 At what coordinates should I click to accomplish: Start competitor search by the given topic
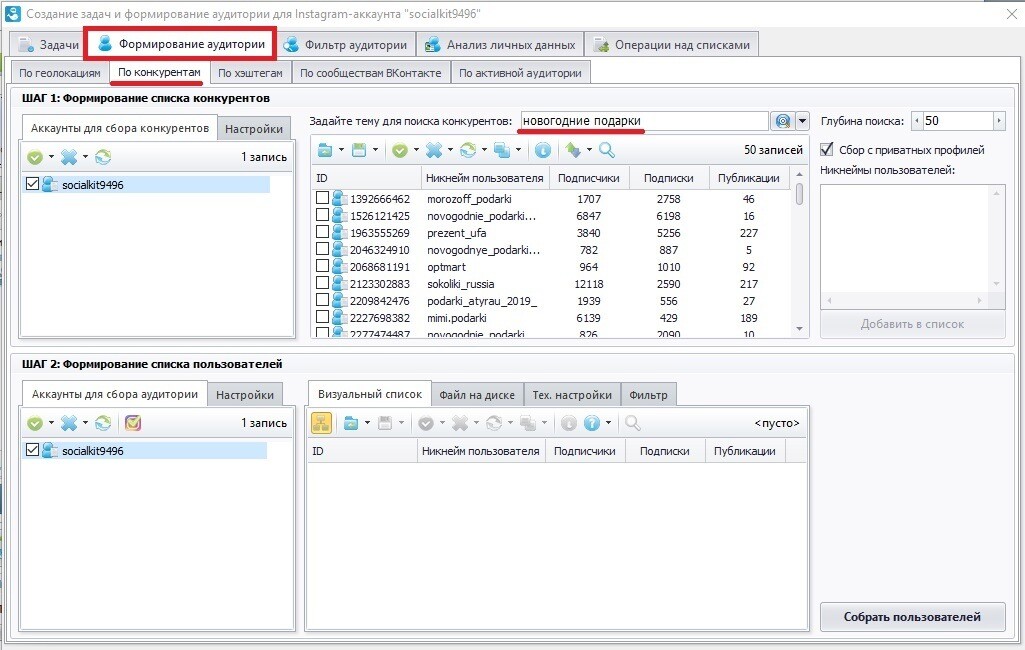pyautogui.click(x=782, y=121)
